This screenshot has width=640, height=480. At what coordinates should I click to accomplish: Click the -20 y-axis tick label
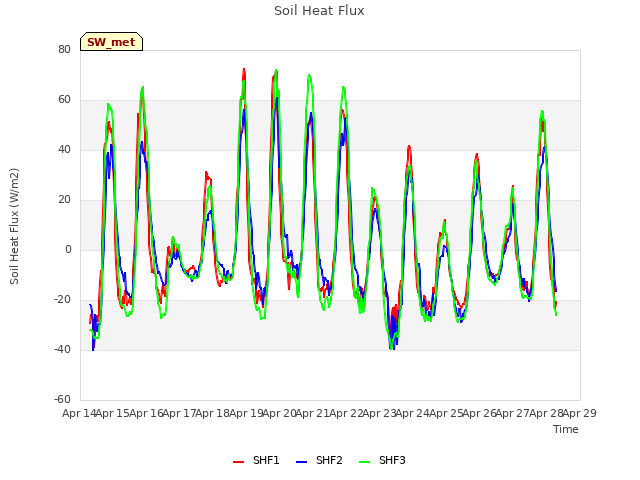click(x=62, y=300)
